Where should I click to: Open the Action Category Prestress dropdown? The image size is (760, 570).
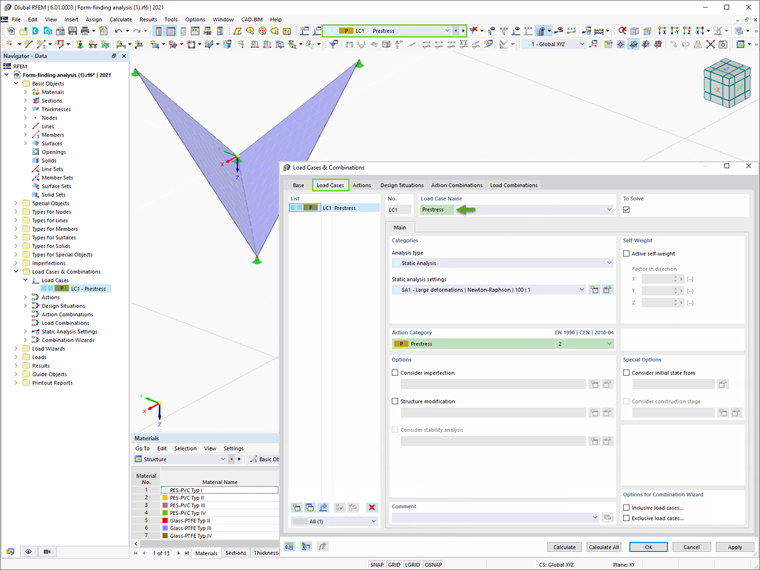503,344
